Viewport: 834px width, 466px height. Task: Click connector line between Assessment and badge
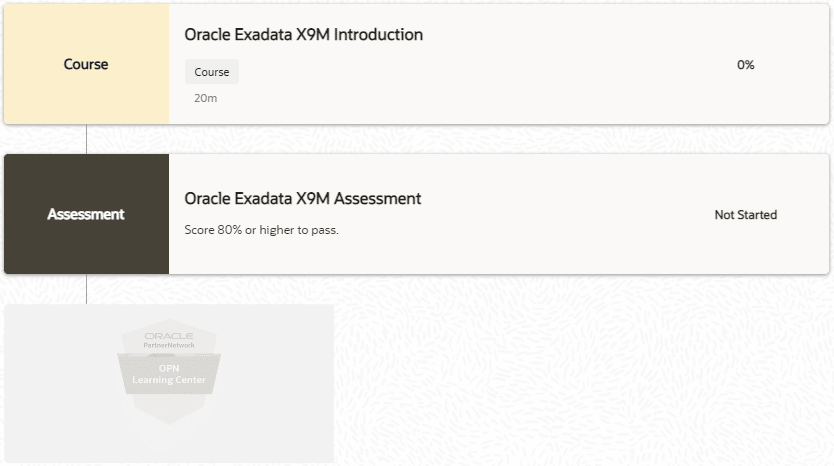coord(86,289)
